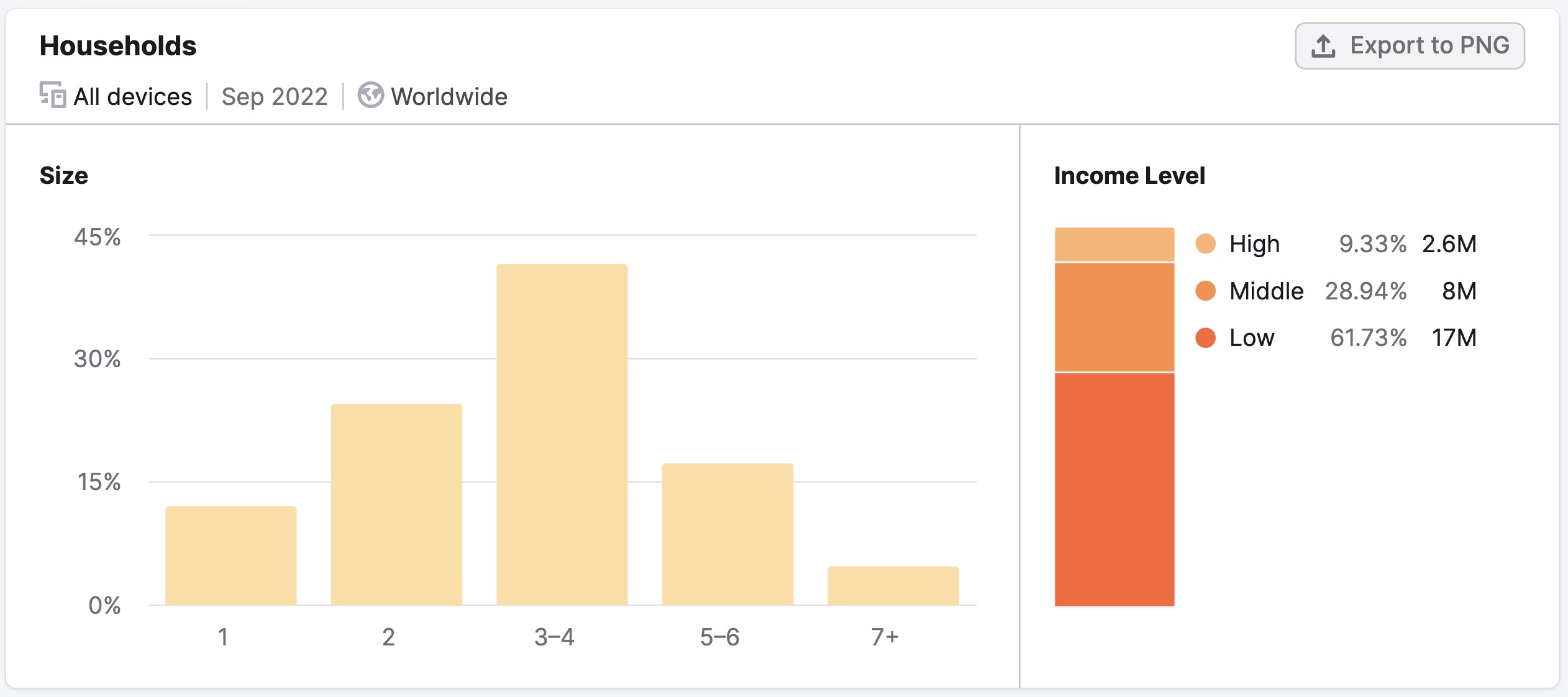This screenshot has height=697, width=1568.
Task: Click the bar for household size 1
Action: click(x=231, y=556)
